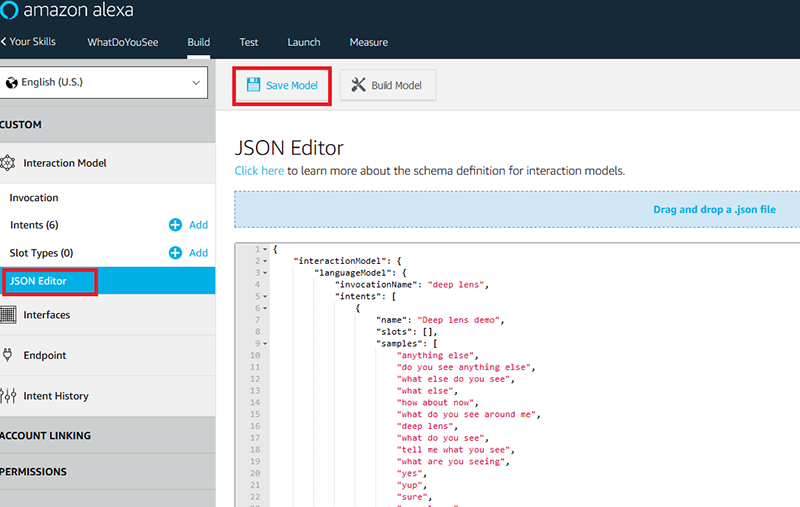
Task: Collapse the intents array fold arrow on line 5
Action: click(x=263, y=296)
